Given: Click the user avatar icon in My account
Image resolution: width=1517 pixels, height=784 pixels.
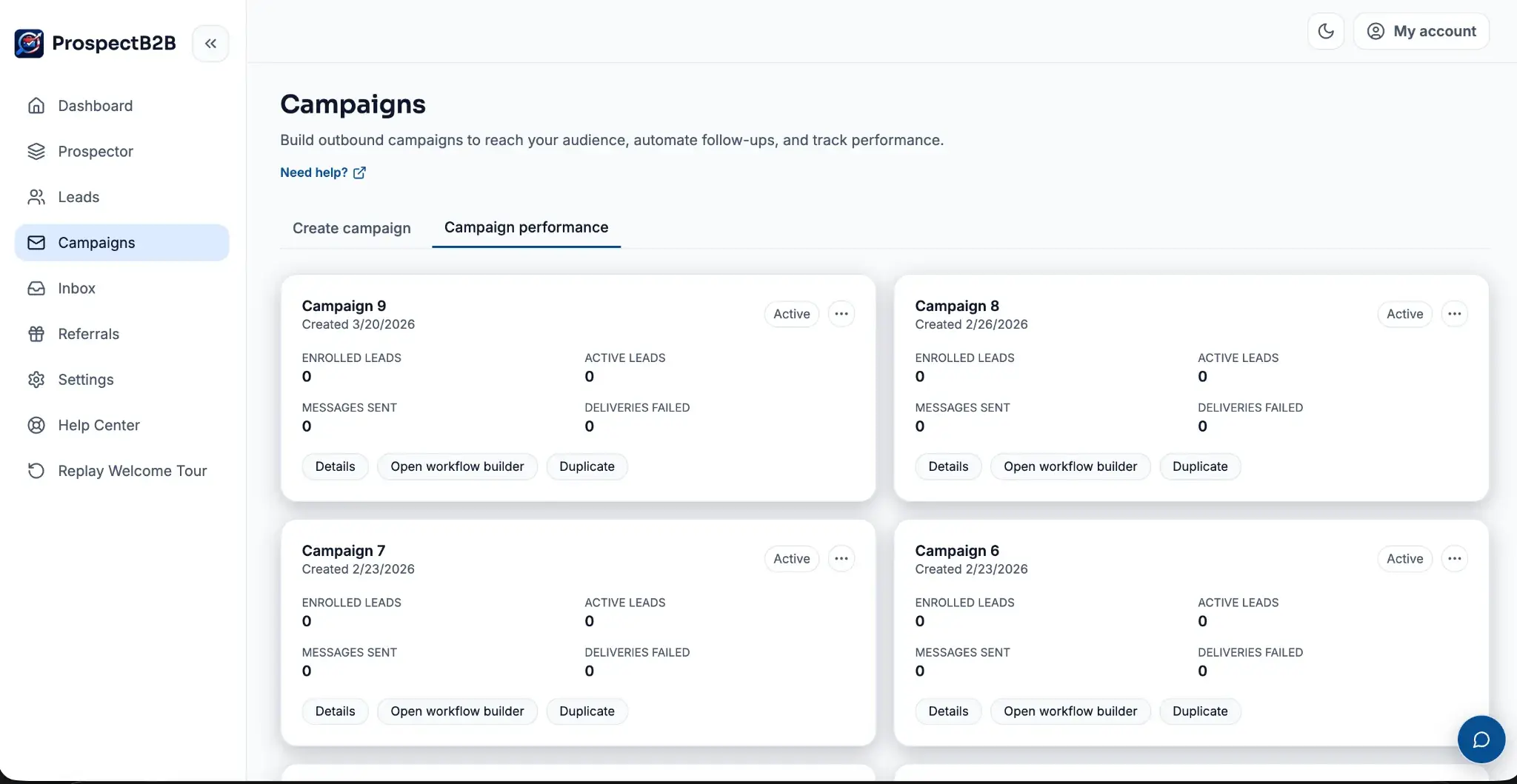Looking at the screenshot, I should (1376, 31).
